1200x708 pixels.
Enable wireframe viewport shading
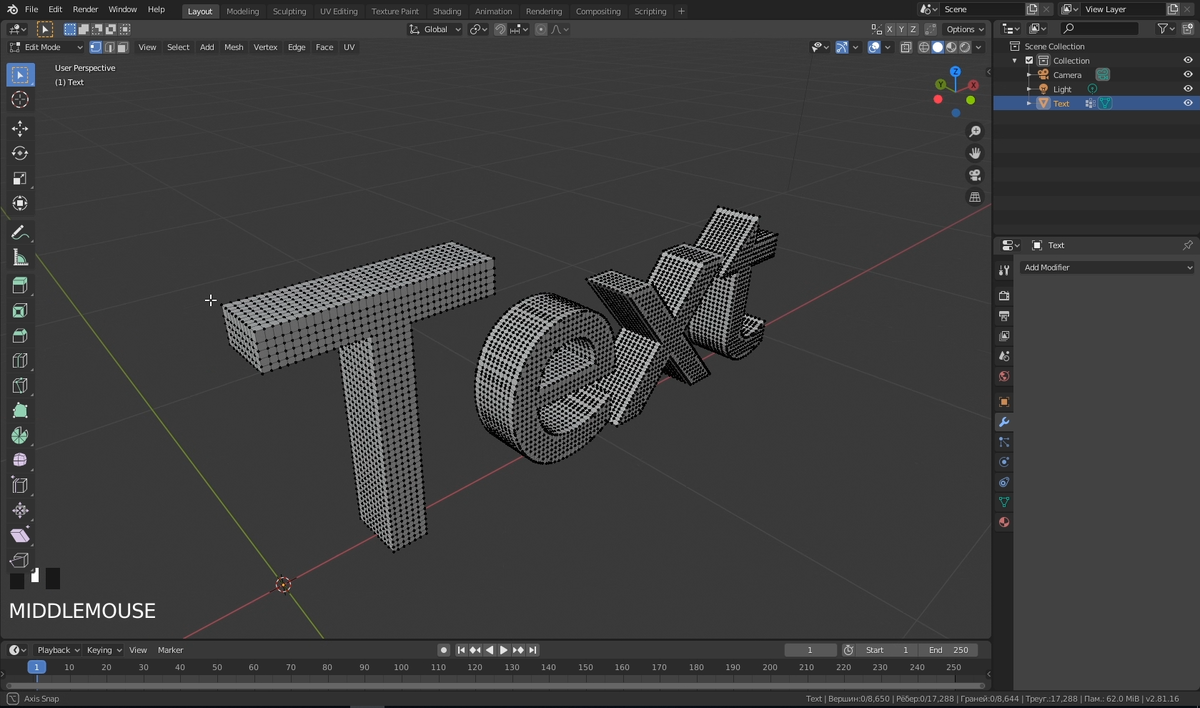pos(923,47)
